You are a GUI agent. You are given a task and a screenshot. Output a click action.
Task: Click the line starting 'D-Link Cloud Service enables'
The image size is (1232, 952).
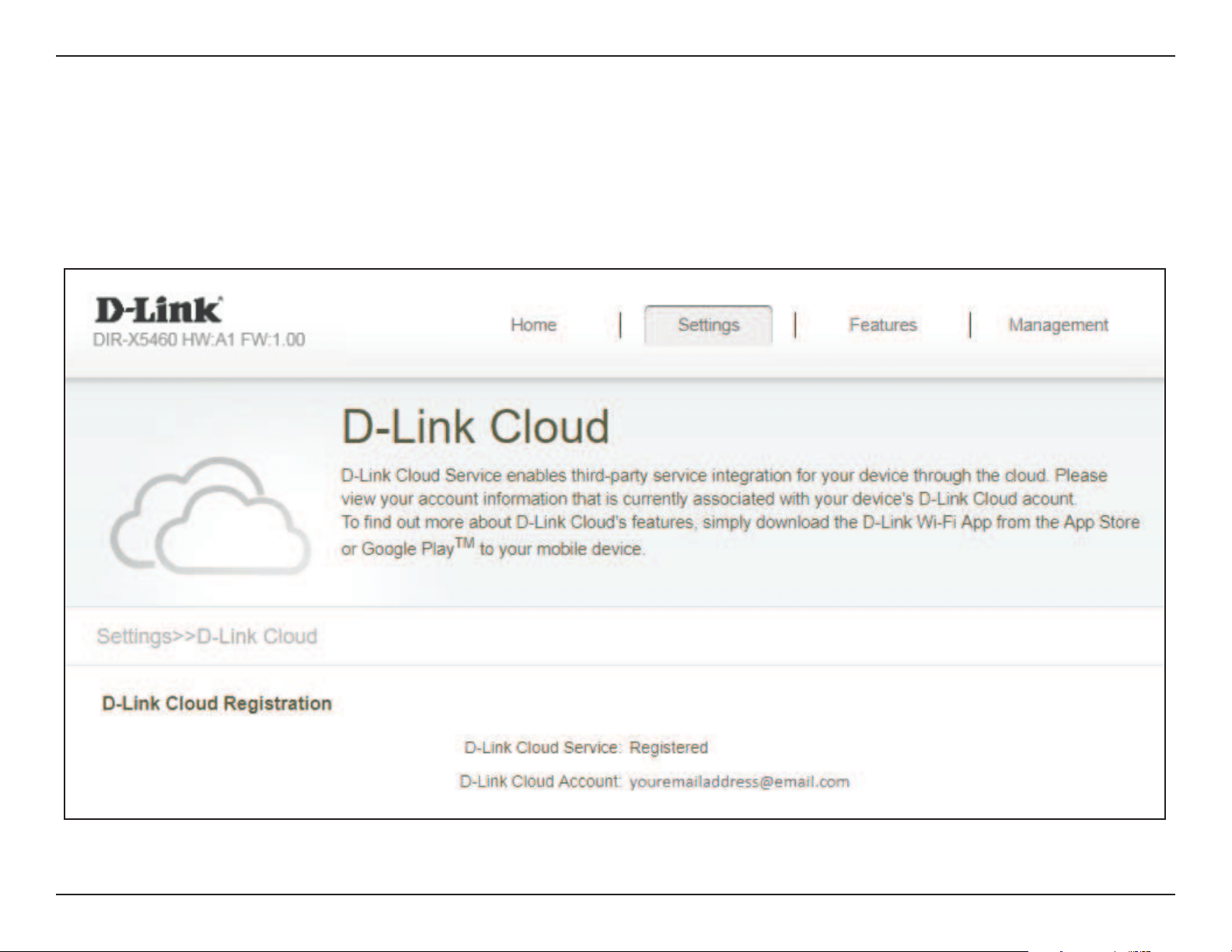click(x=724, y=476)
